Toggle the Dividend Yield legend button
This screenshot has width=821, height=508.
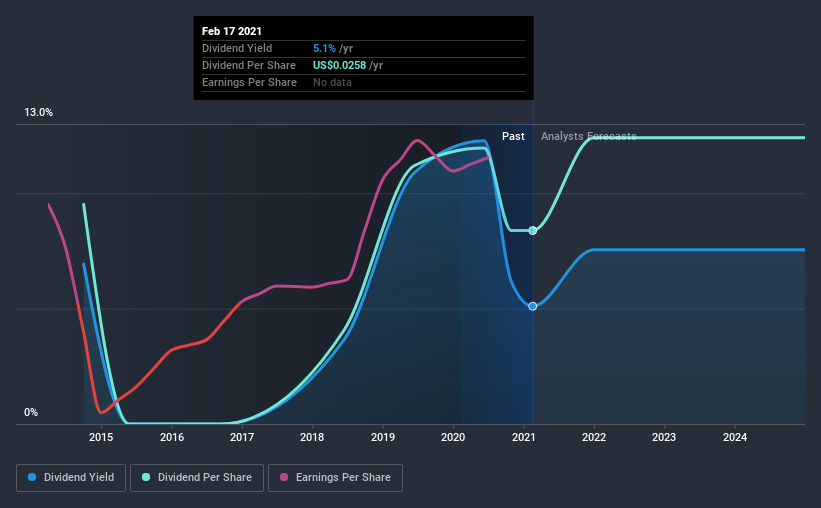(71, 478)
